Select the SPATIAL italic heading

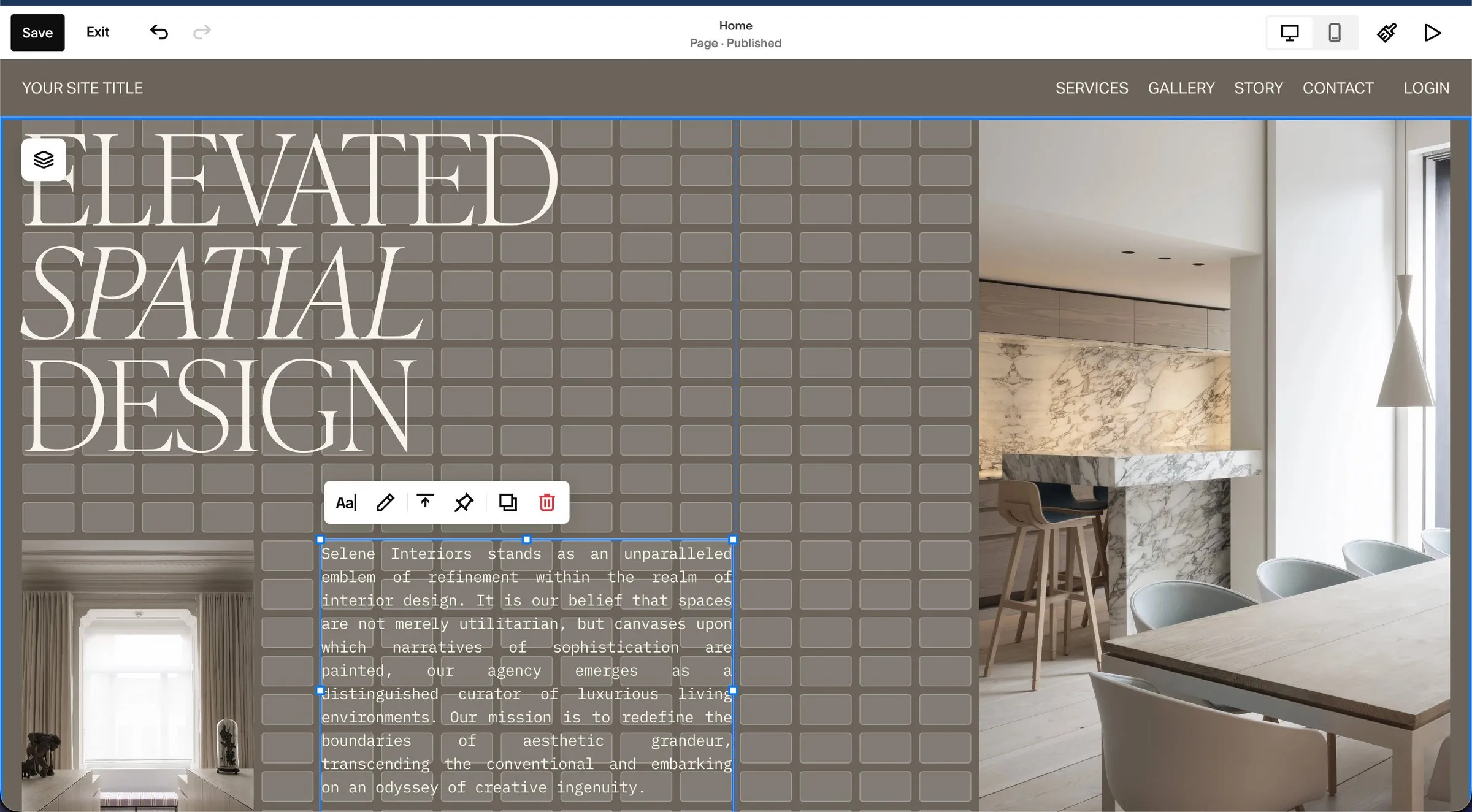pyautogui.click(x=222, y=293)
